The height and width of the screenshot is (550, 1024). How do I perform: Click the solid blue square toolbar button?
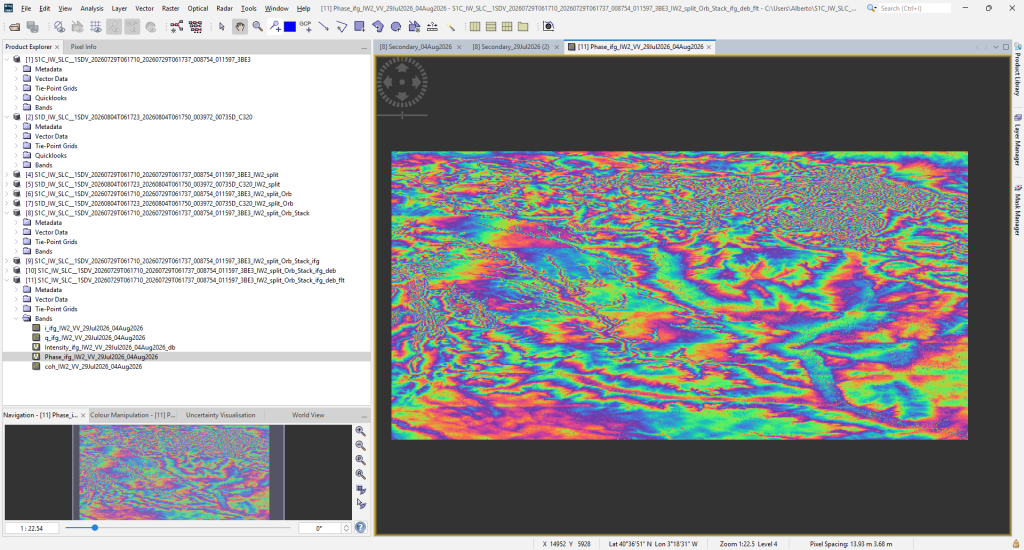click(x=290, y=27)
